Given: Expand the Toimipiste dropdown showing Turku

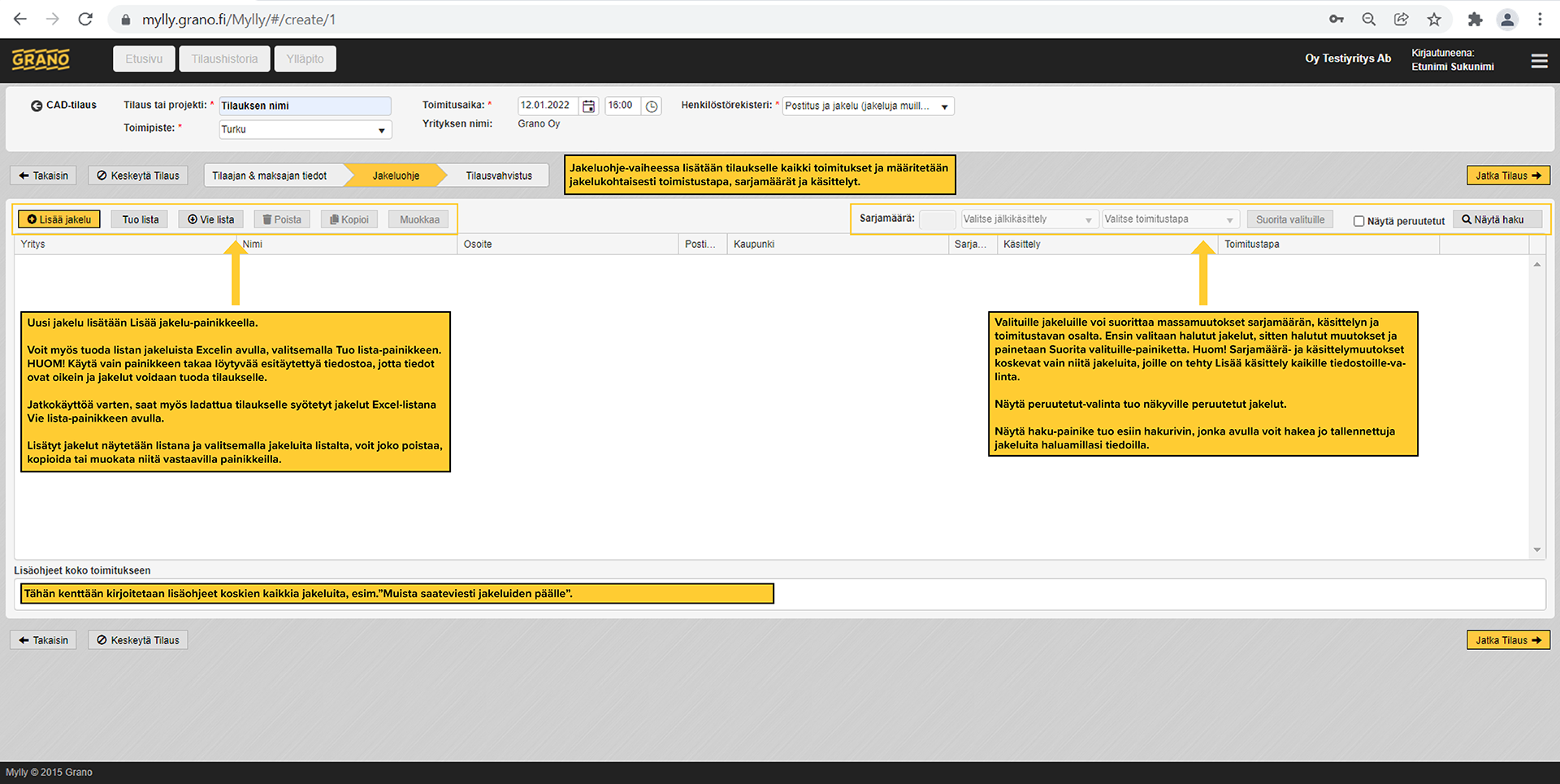Looking at the screenshot, I should pos(305,130).
